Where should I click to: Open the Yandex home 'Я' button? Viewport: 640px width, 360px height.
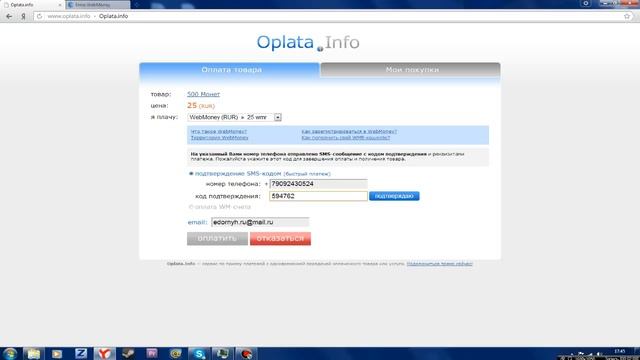23,16
